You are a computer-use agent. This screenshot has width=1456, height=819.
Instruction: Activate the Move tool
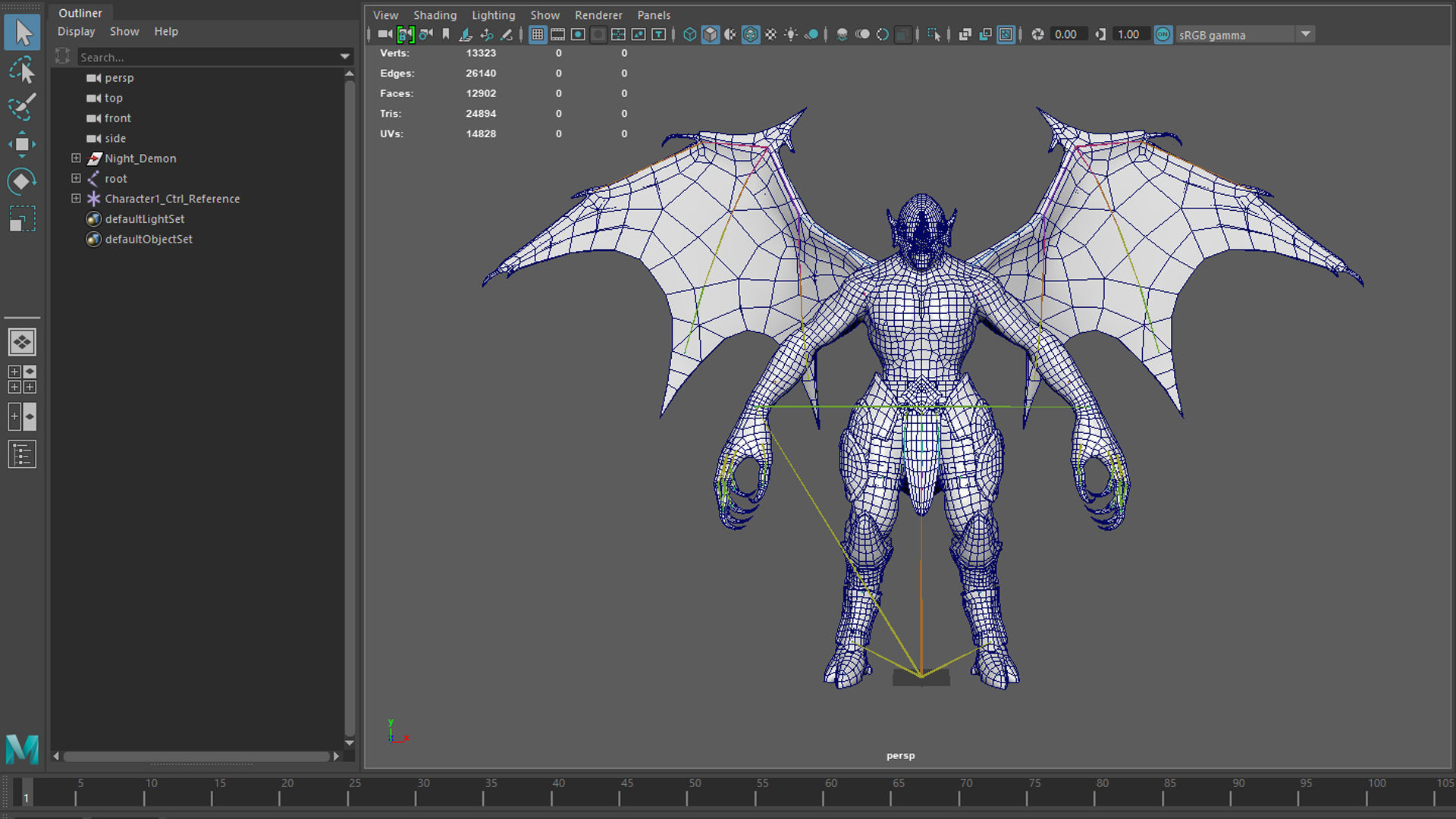point(22,144)
